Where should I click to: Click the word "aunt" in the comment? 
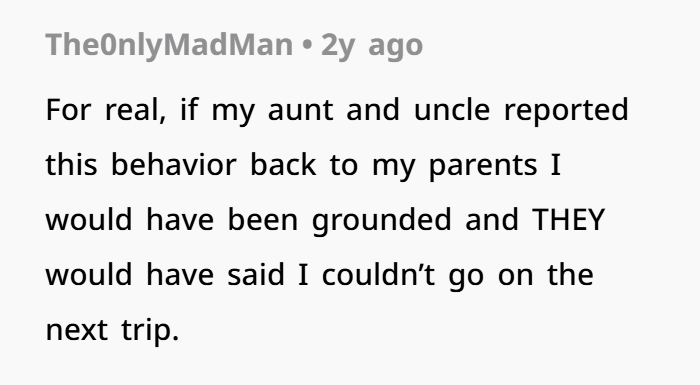[300, 110]
